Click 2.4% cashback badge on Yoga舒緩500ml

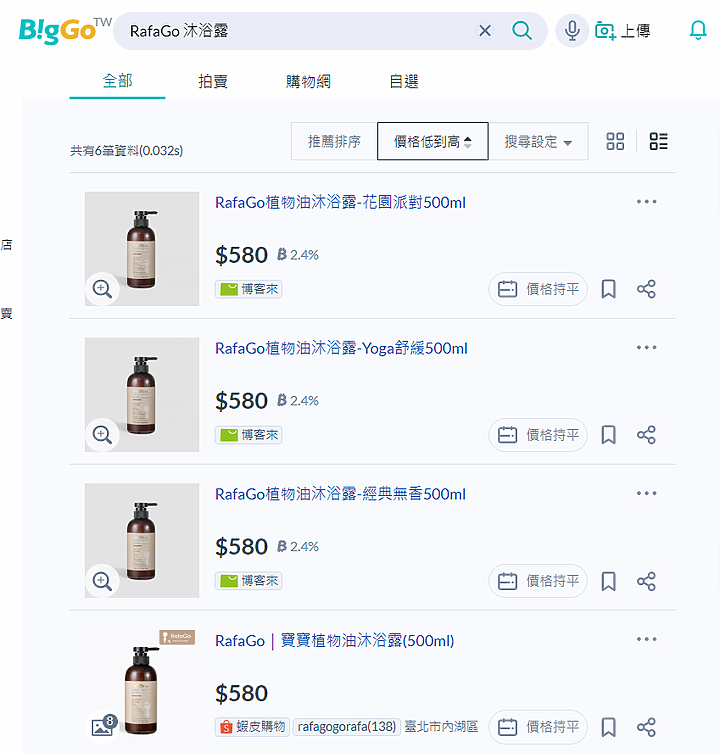click(x=298, y=401)
